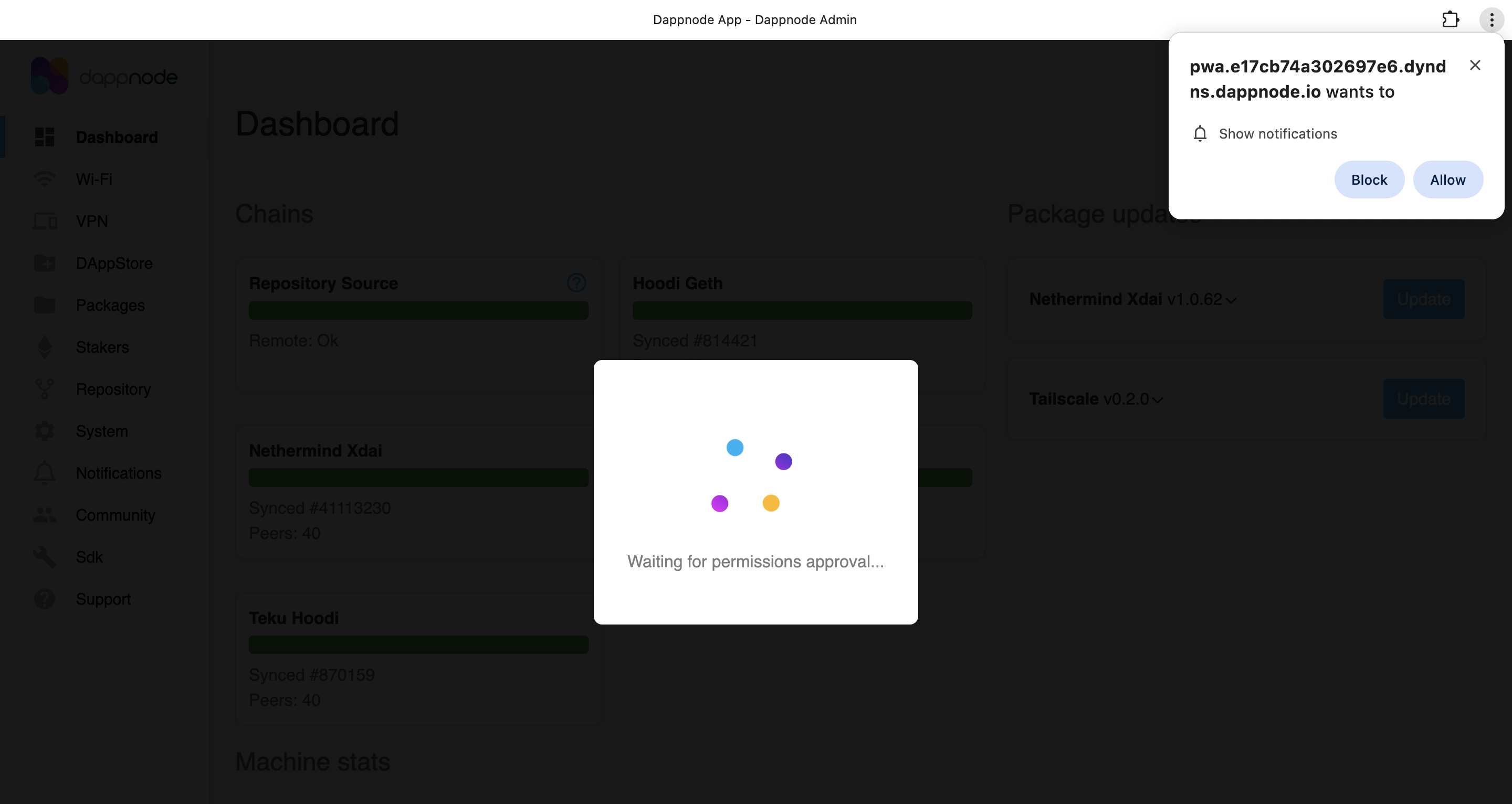The height and width of the screenshot is (804, 1512).
Task: Allow notifications in the permission popup
Action: click(x=1447, y=179)
